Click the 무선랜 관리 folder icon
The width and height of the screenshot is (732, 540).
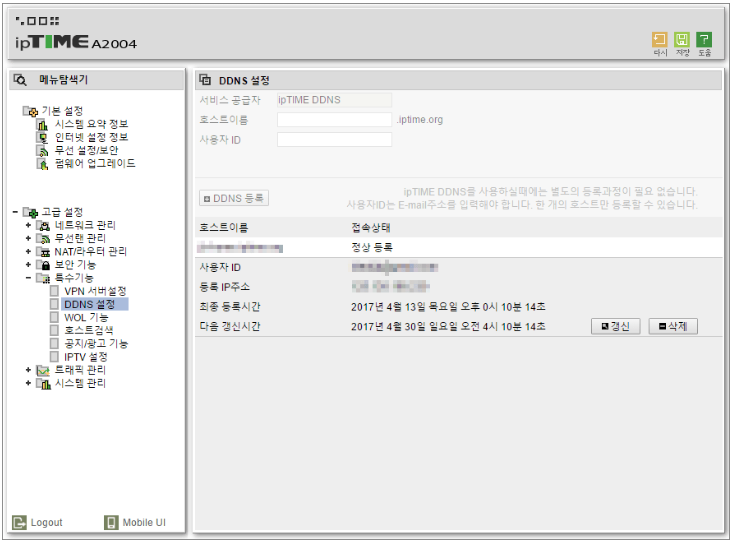[43, 238]
